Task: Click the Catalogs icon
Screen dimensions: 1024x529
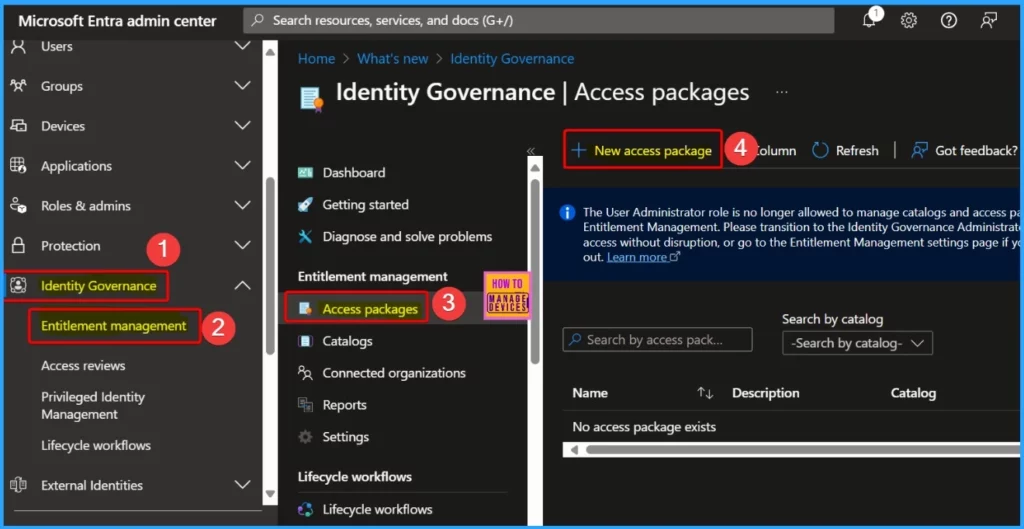Action: click(x=305, y=341)
